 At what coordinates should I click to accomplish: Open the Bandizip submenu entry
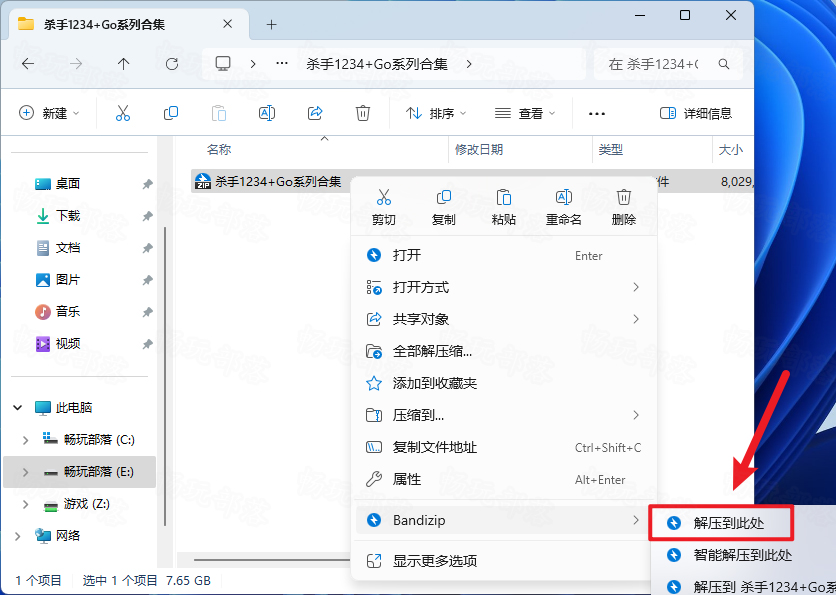click(503, 520)
